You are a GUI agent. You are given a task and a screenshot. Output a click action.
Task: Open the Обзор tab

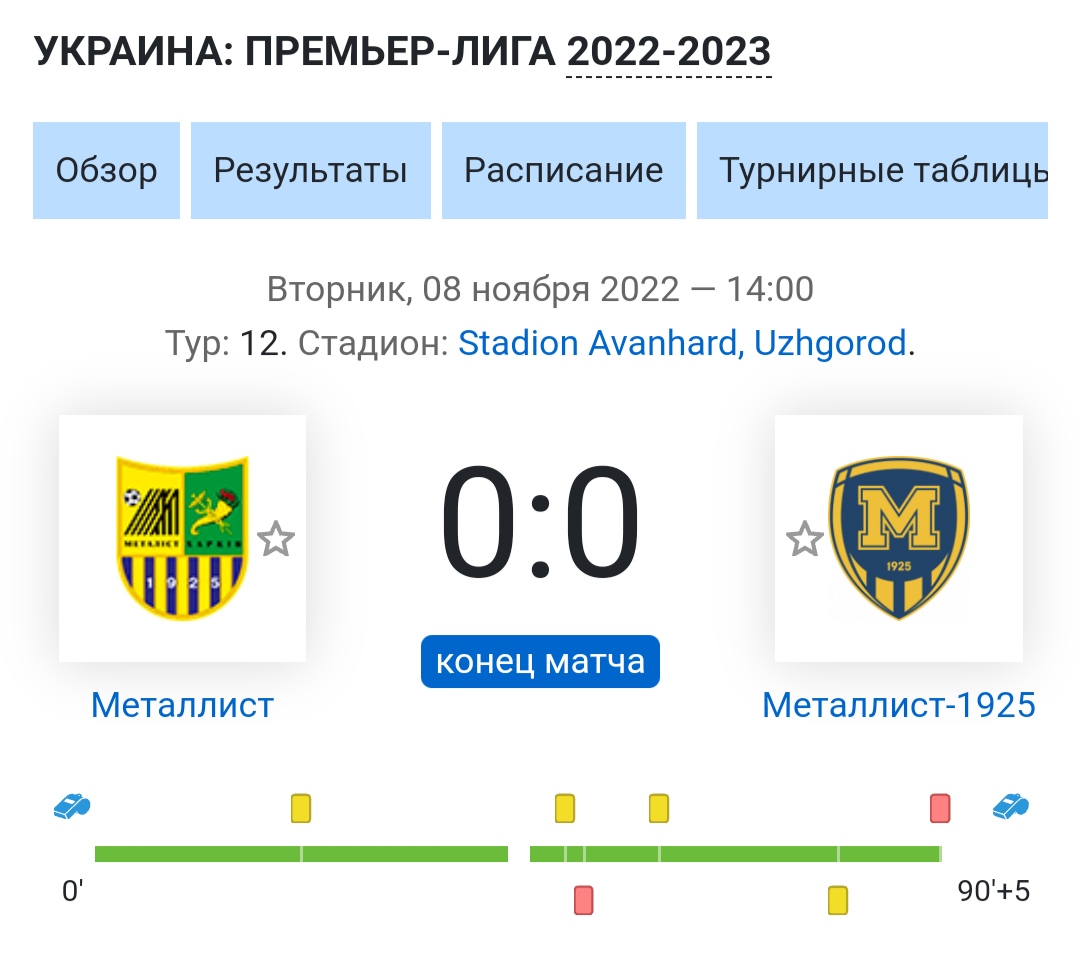[106, 170]
